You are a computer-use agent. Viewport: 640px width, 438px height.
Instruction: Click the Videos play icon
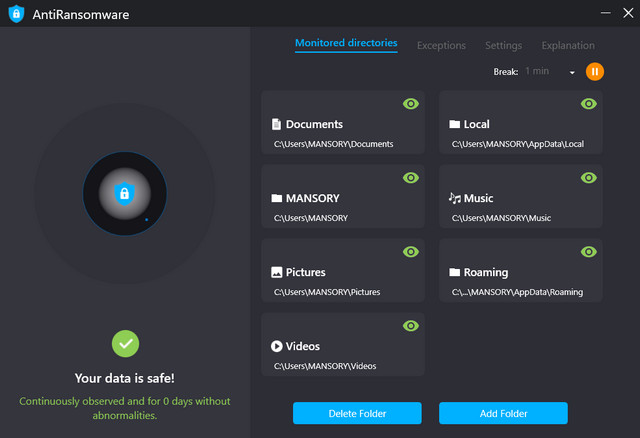point(276,346)
